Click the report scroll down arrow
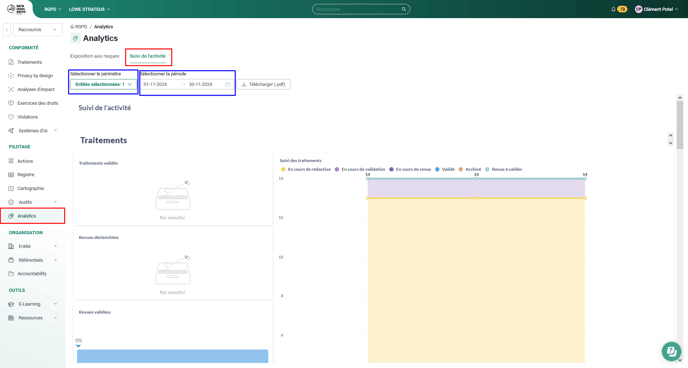This screenshot has width=688, height=368. point(670,143)
